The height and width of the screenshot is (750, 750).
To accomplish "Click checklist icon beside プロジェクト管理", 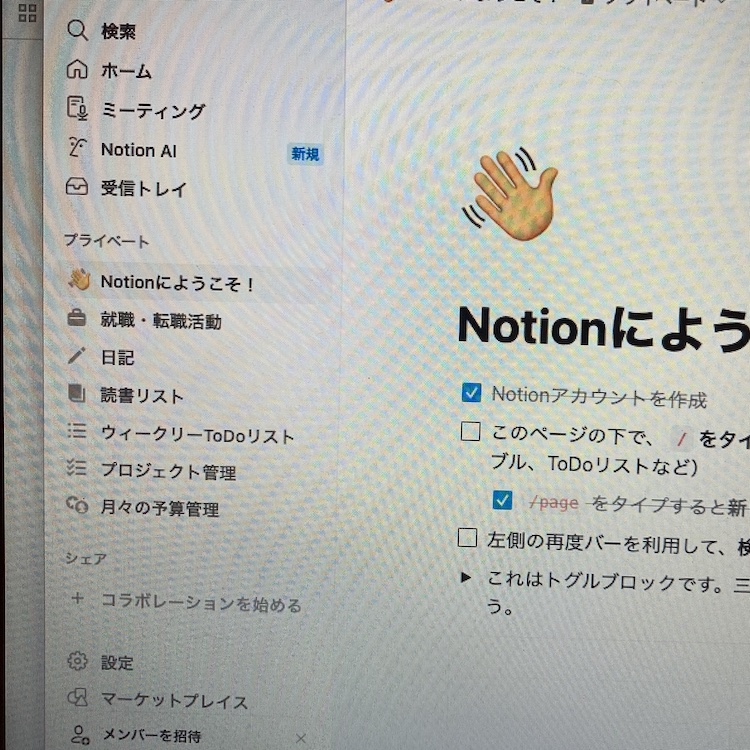I will point(77,468).
